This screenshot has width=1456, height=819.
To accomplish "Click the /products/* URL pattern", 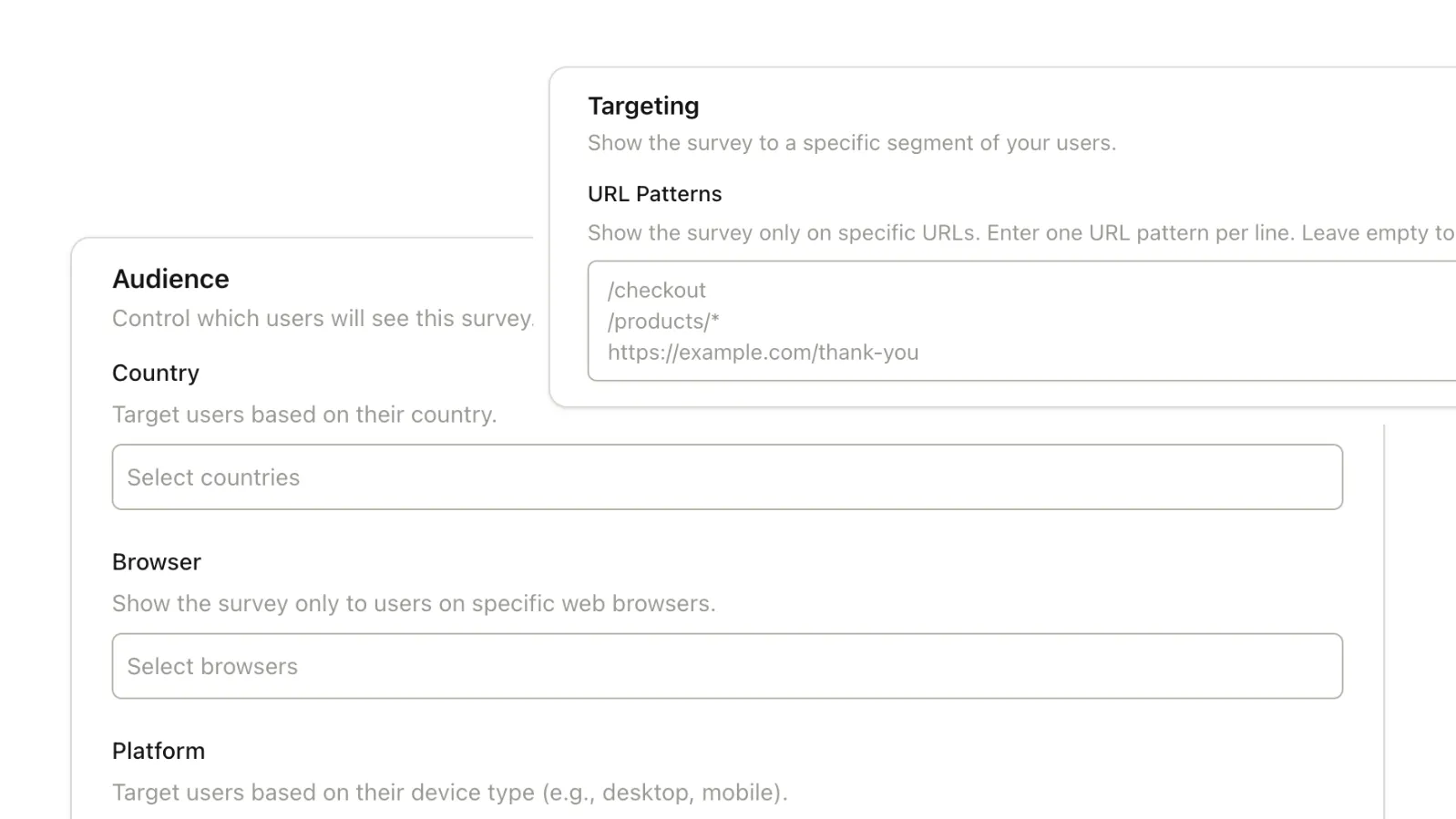I will coord(662,321).
